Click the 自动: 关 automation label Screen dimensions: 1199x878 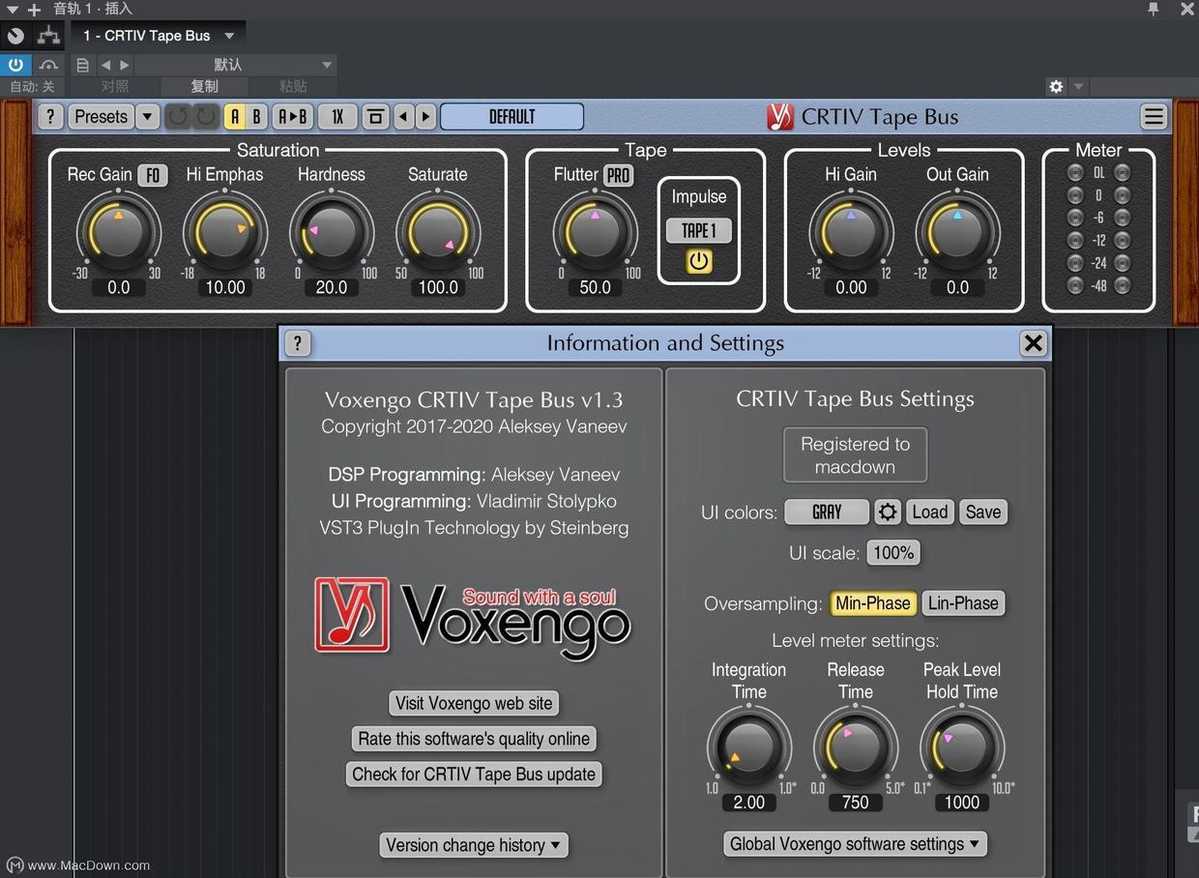32,86
